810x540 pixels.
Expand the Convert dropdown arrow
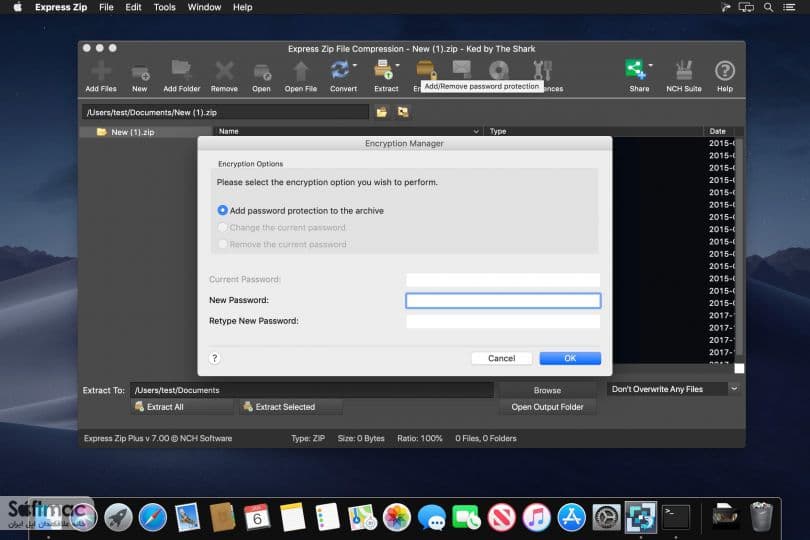coord(355,66)
